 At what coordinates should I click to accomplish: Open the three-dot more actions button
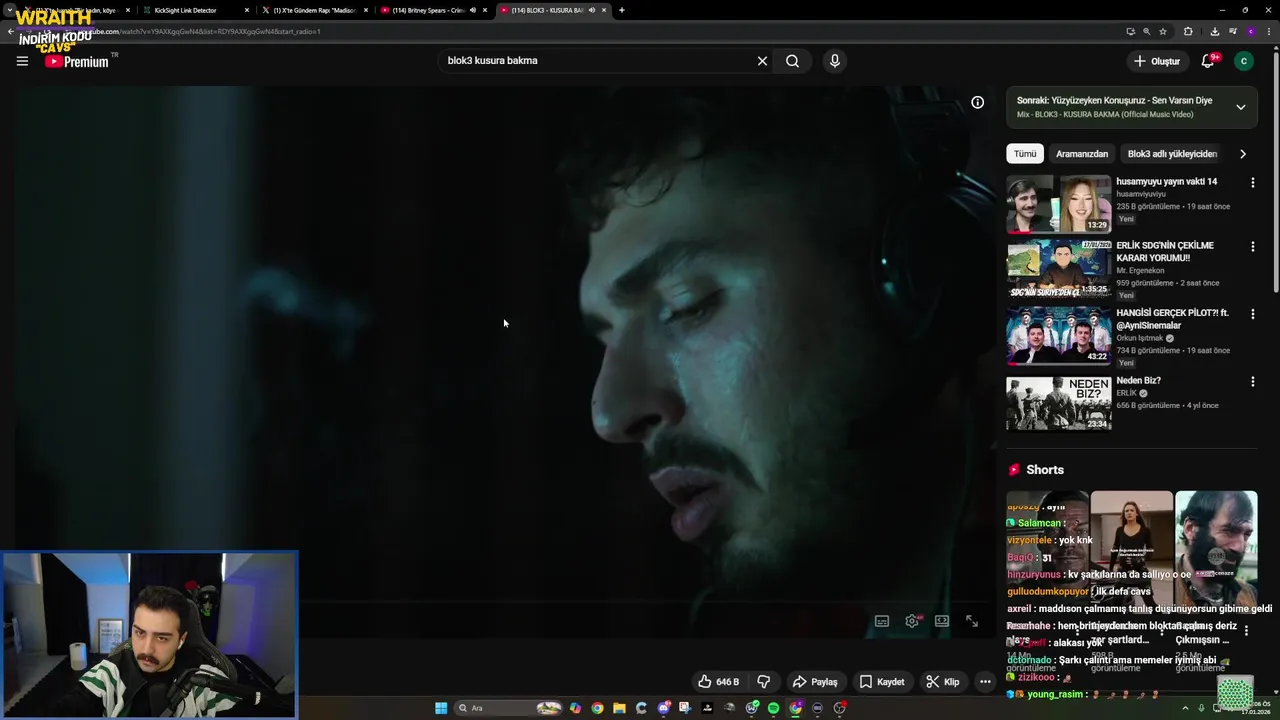(985, 682)
